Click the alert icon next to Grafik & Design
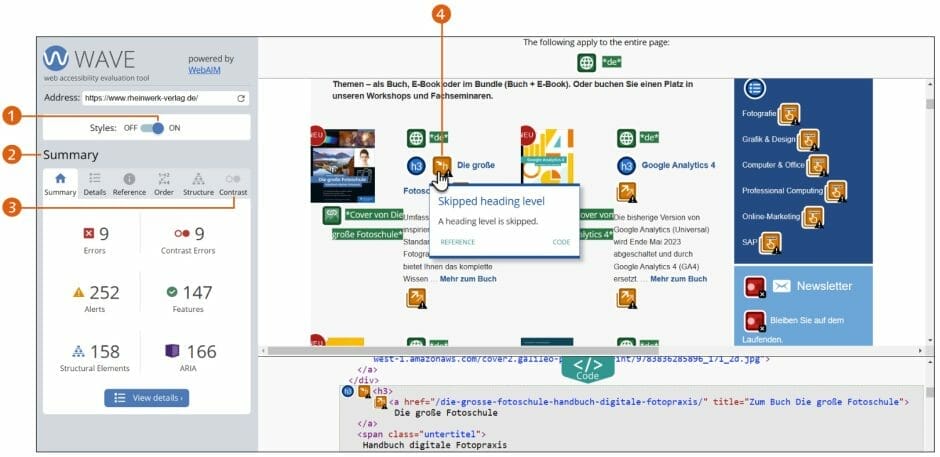Viewport: 940px width, 457px height. tap(809, 140)
